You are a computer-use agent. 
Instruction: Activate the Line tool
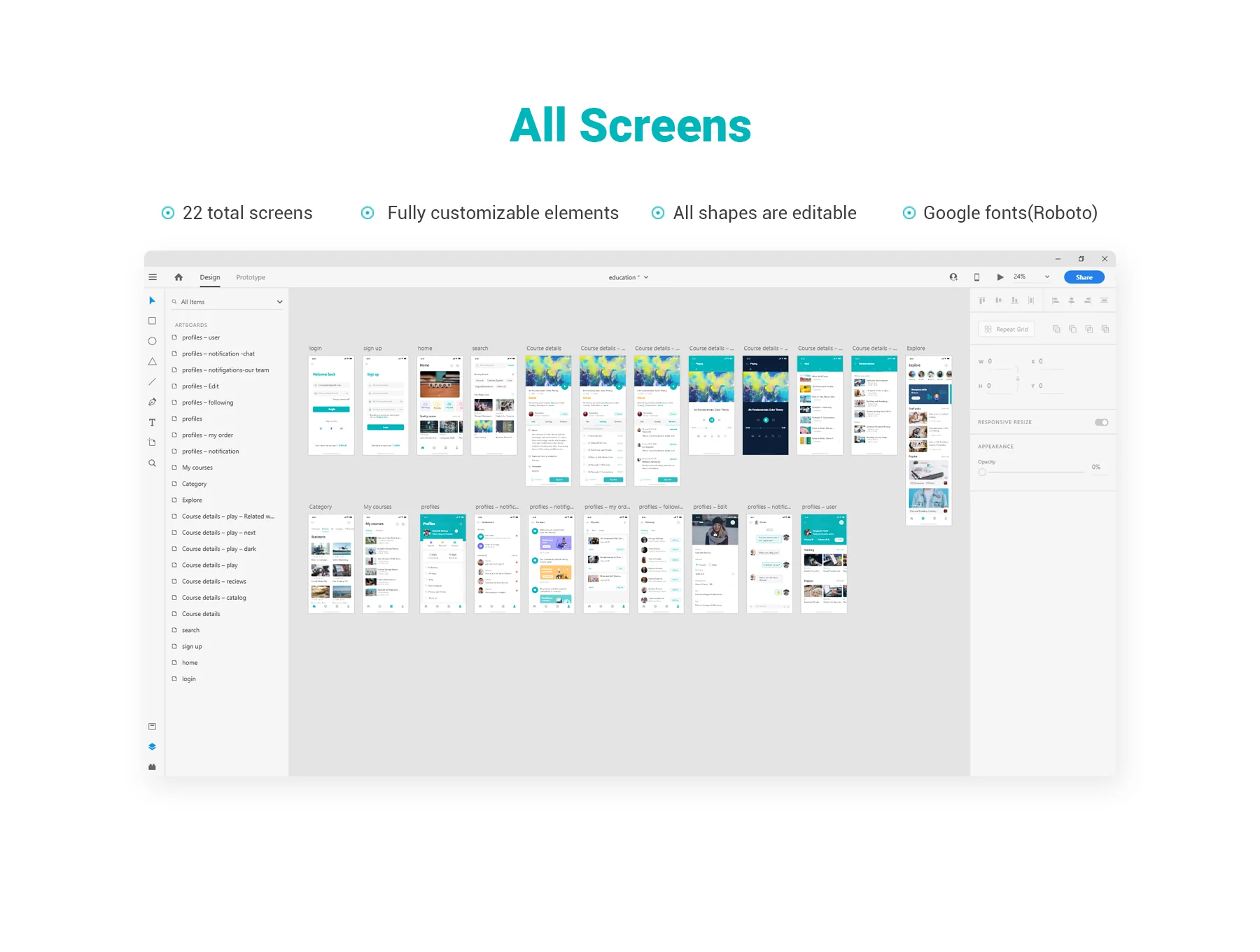click(x=152, y=381)
